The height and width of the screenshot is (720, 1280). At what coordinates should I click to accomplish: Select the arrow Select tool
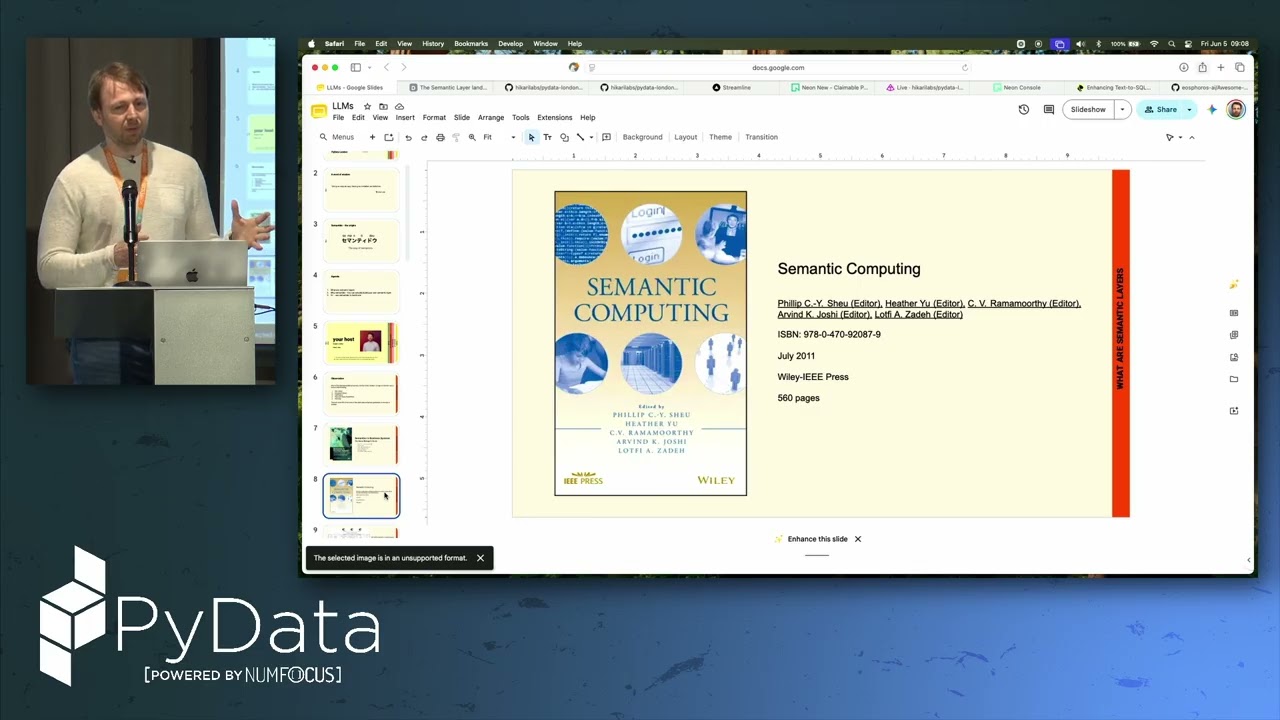[x=531, y=137]
